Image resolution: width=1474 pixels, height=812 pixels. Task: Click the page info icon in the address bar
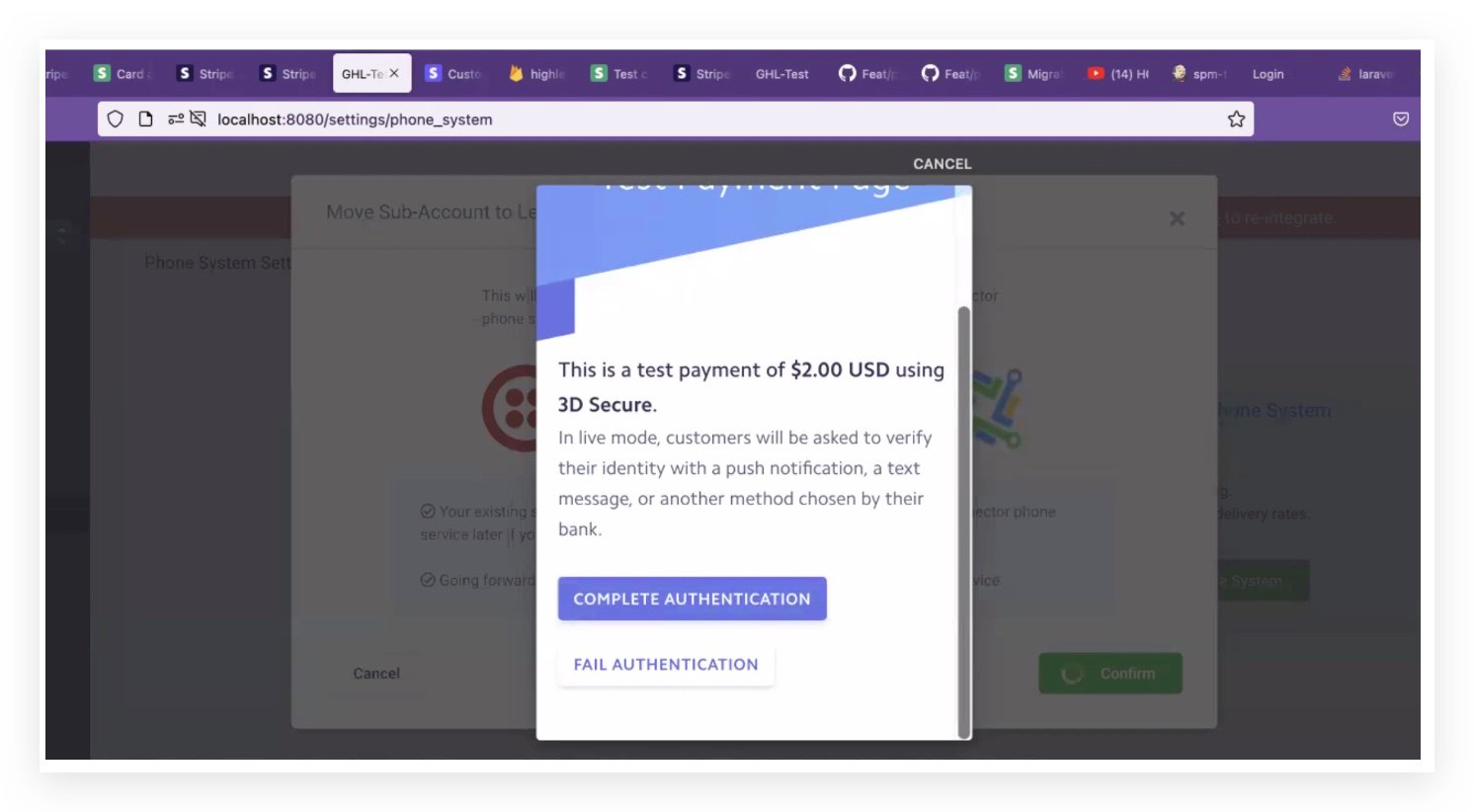(x=145, y=120)
